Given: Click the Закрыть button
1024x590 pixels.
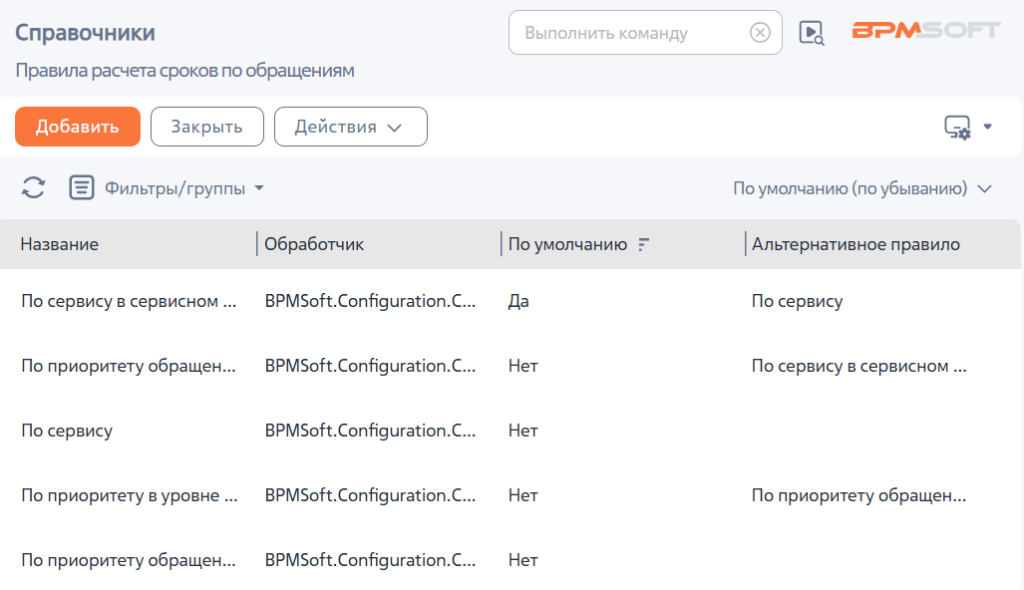Looking at the screenshot, I should (207, 127).
